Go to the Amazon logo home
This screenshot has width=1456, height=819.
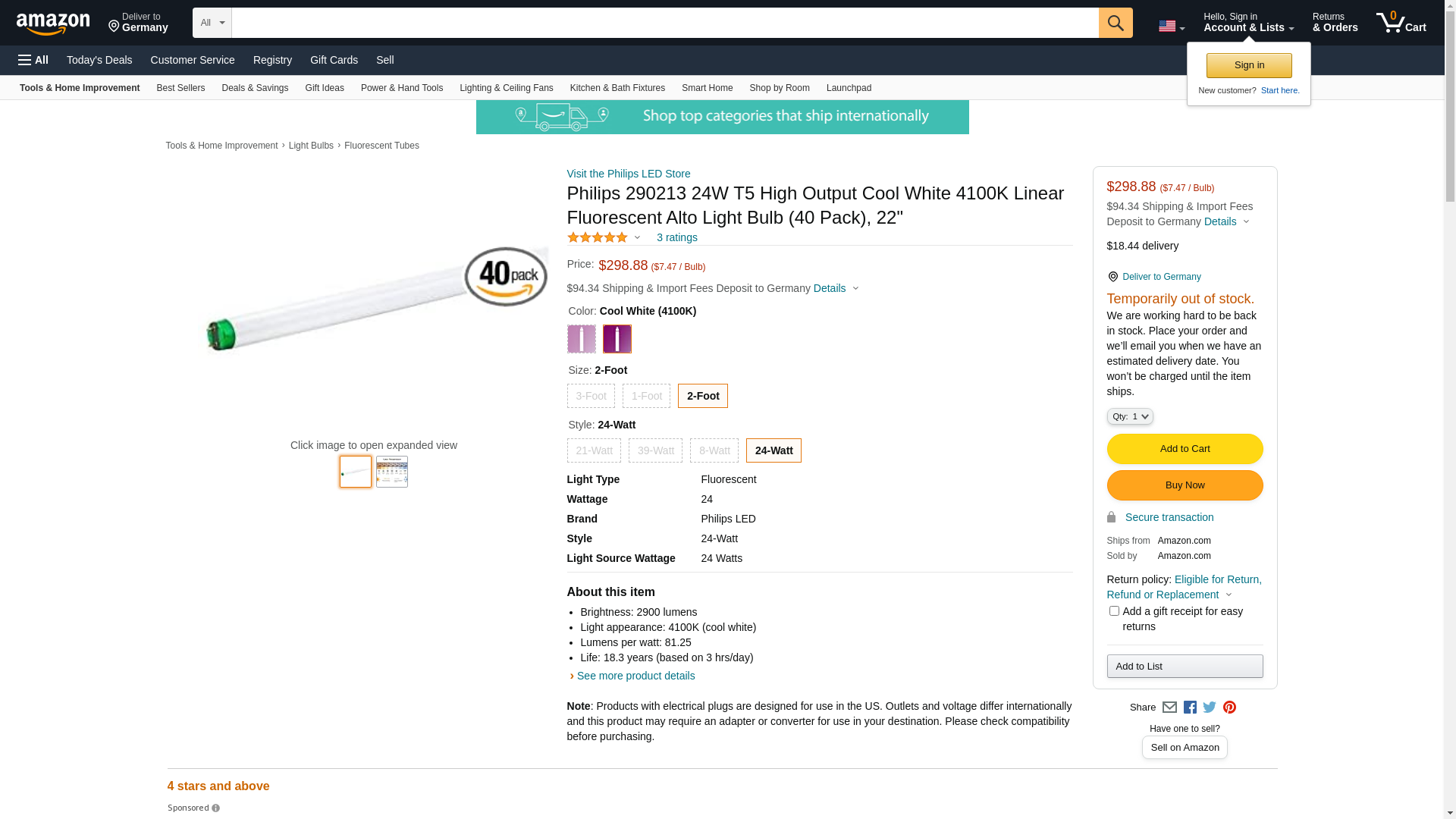[53, 24]
